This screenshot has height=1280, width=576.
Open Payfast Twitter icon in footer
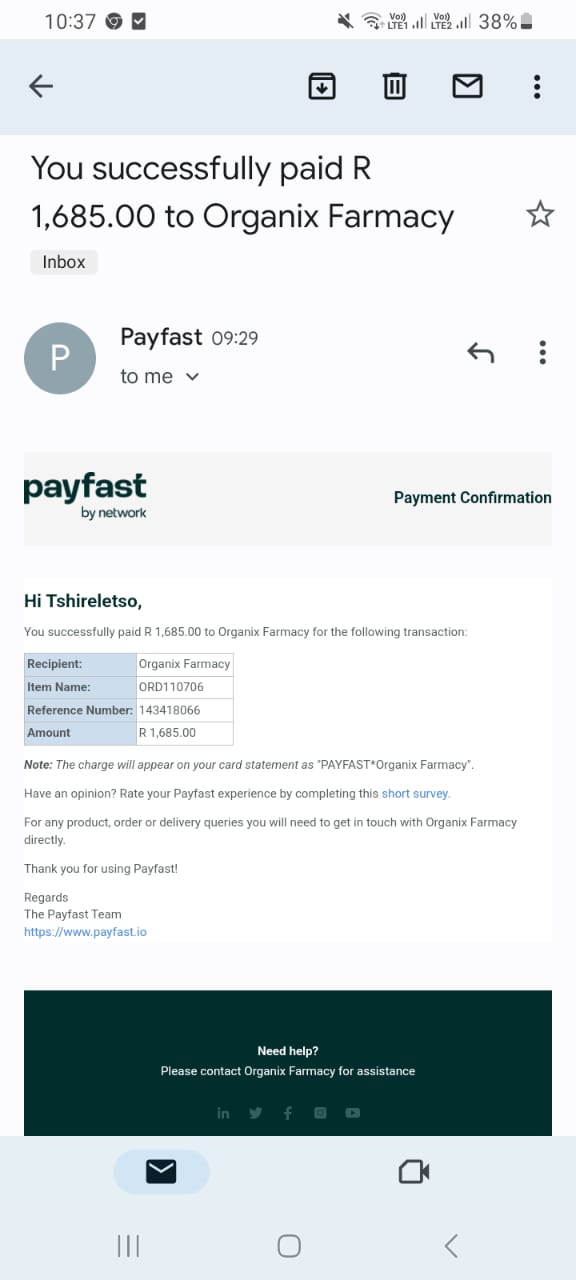click(x=256, y=1113)
